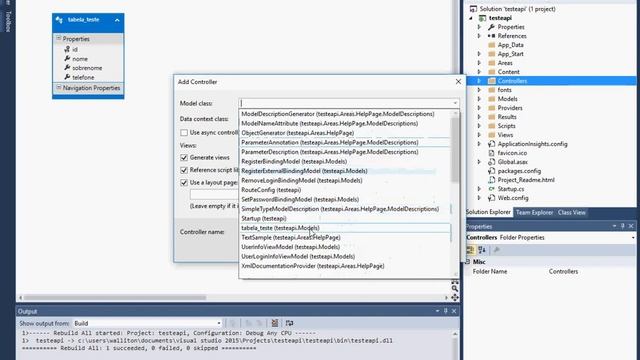
Task: Click the Clear All icon in Output toolbar
Action: (275, 323)
